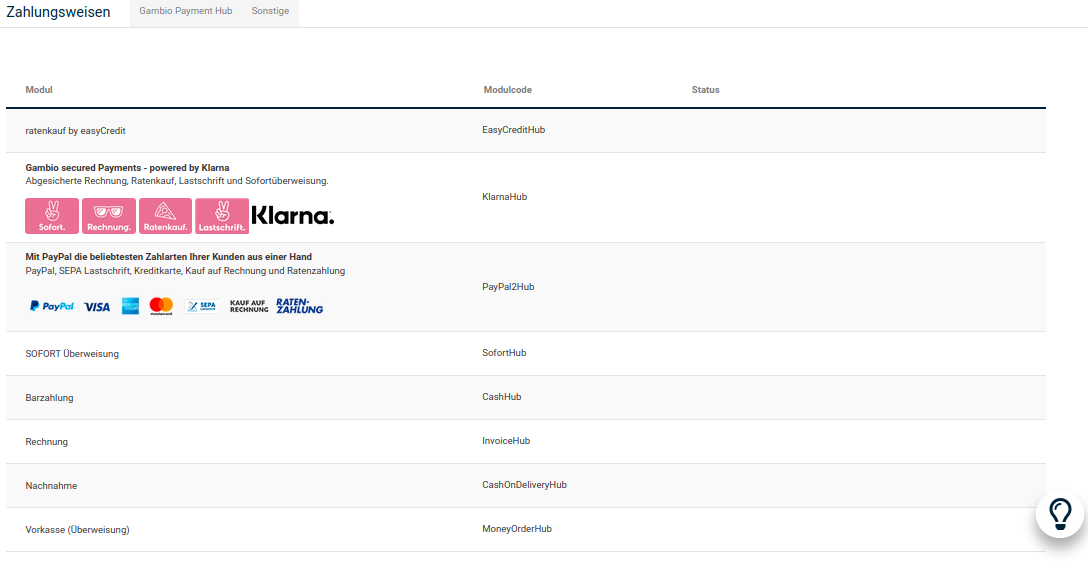Switch to the Sonstige tab
This screenshot has height=572, width=1088.
[270, 12]
